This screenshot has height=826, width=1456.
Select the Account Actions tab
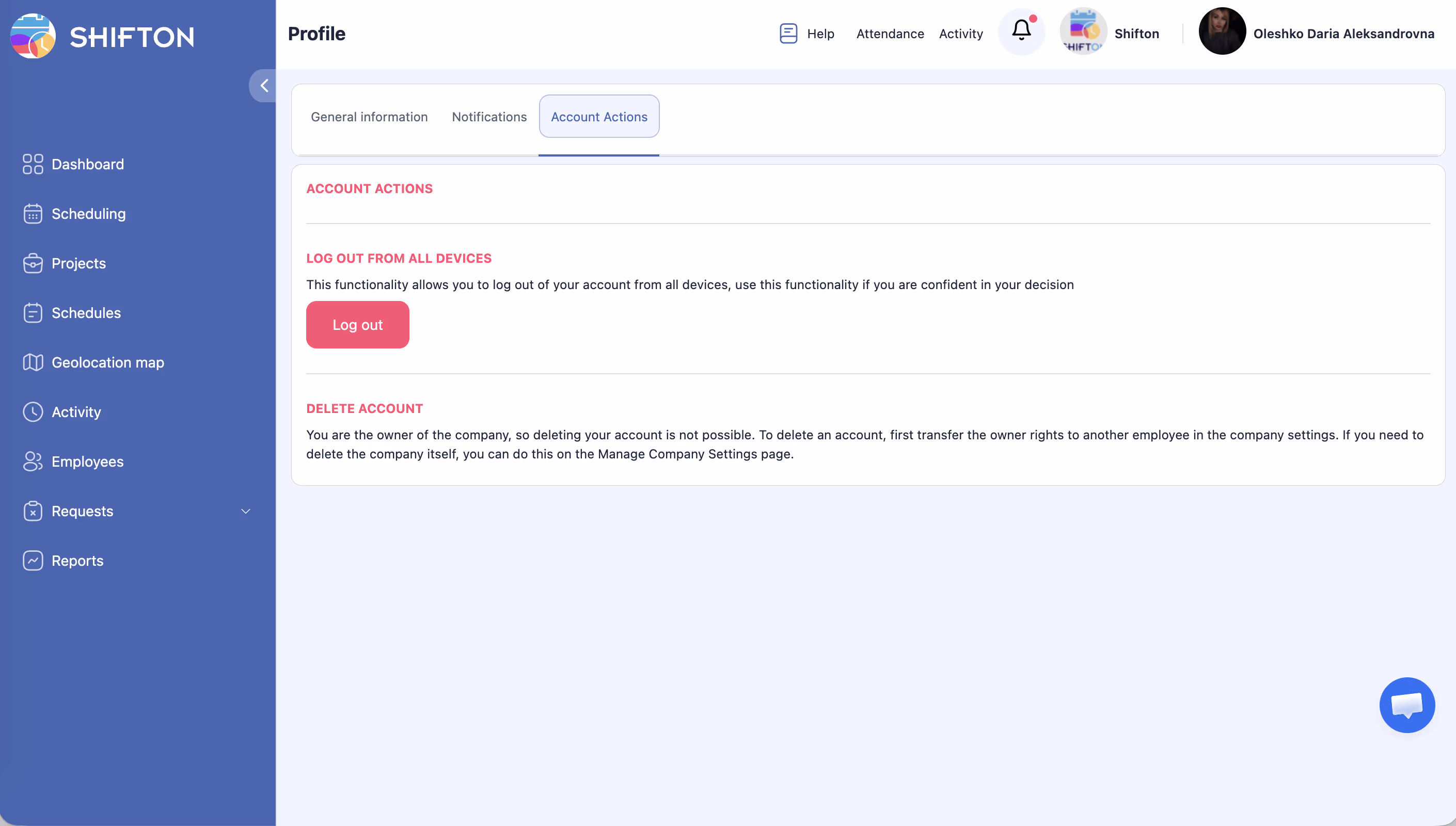coord(599,117)
